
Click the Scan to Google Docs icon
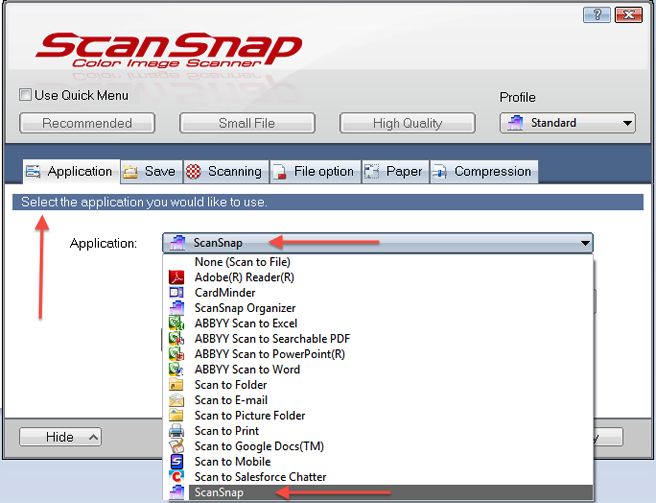coord(176,446)
